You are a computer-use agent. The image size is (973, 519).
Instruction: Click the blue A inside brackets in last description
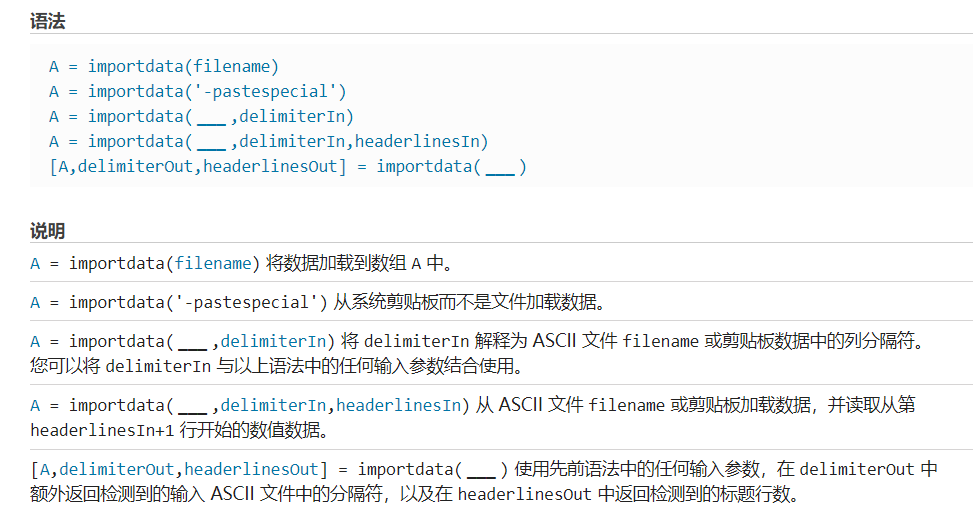pos(45,470)
